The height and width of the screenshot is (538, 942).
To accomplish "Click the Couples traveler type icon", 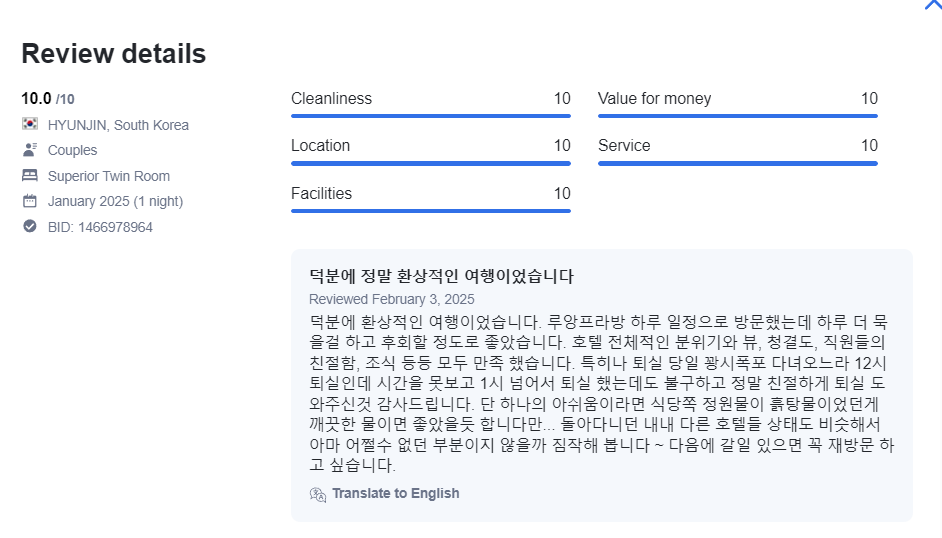I will point(29,150).
